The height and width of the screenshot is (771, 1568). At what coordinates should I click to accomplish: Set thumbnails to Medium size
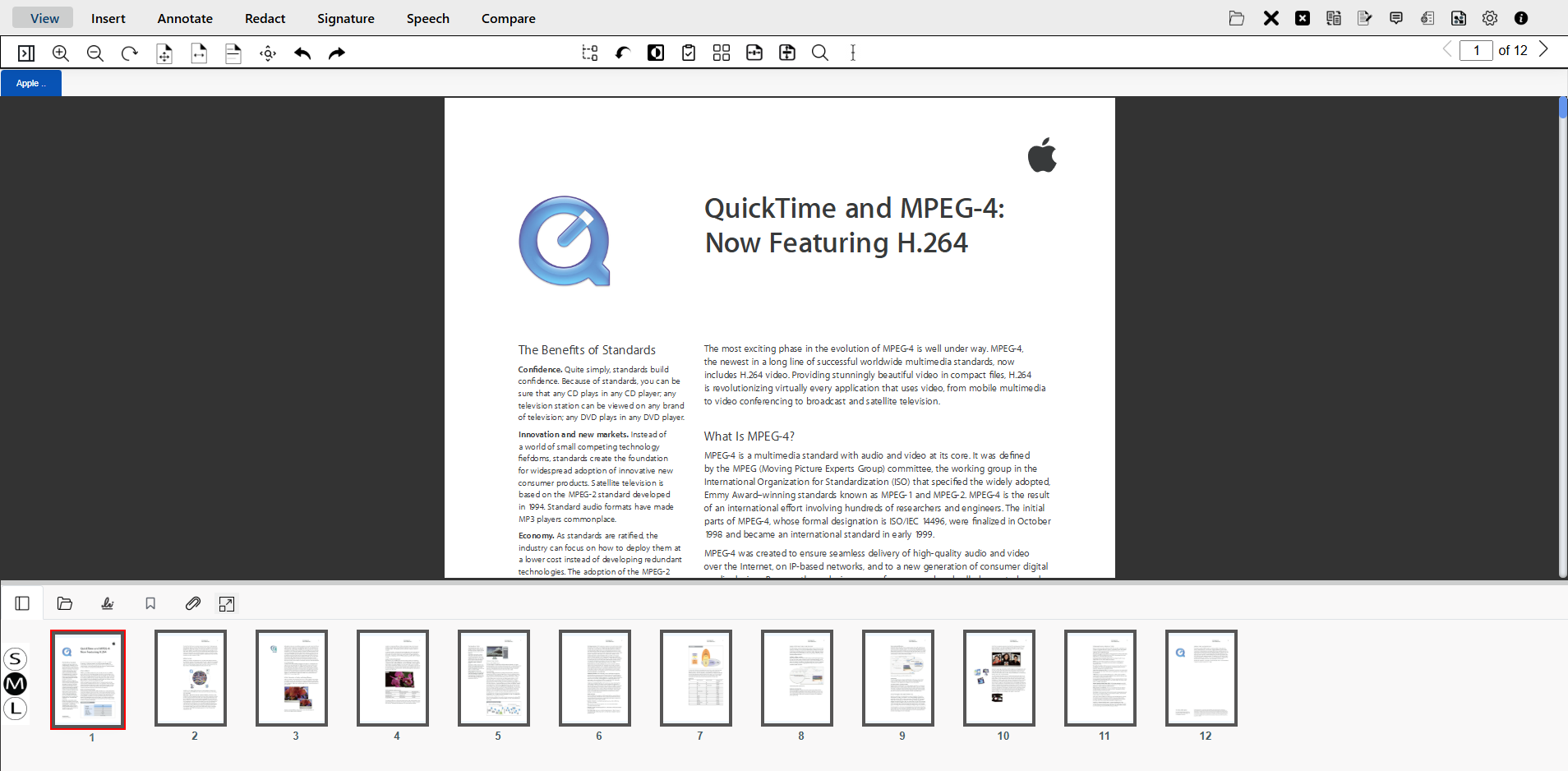point(16,683)
